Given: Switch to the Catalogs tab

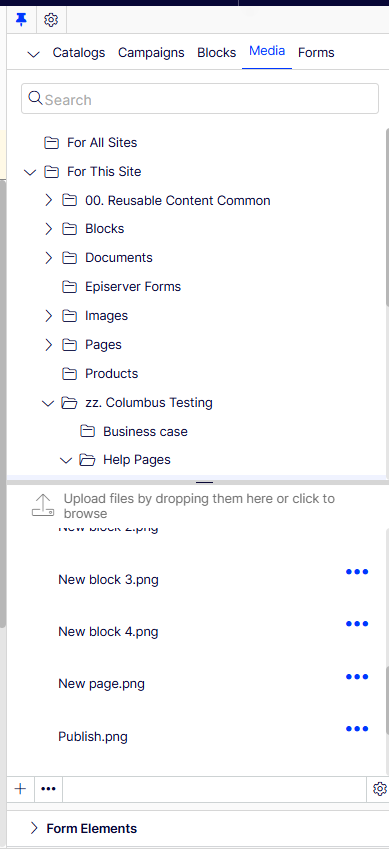Looking at the screenshot, I should coord(79,53).
